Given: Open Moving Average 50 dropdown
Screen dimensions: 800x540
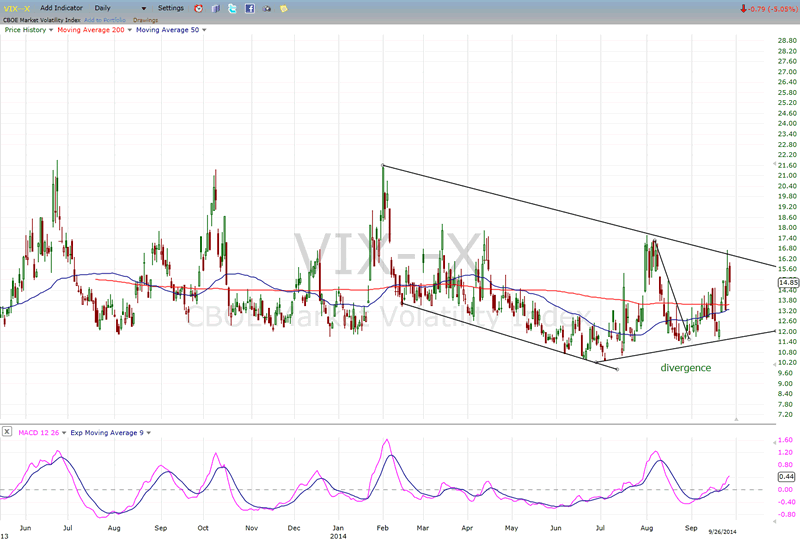Looking at the screenshot, I should 205,30.
